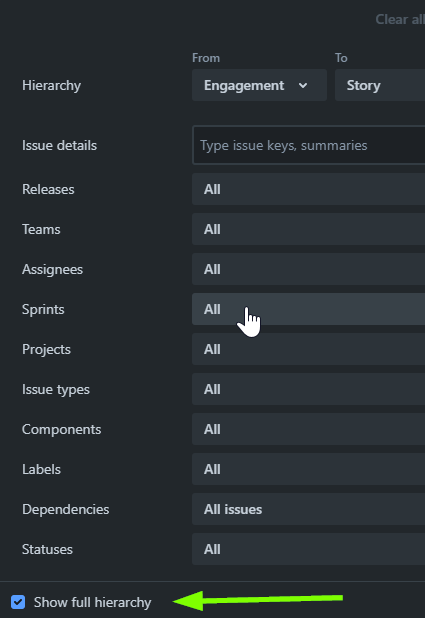Open the Assignees filter dropdown

click(x=308, y=269)
